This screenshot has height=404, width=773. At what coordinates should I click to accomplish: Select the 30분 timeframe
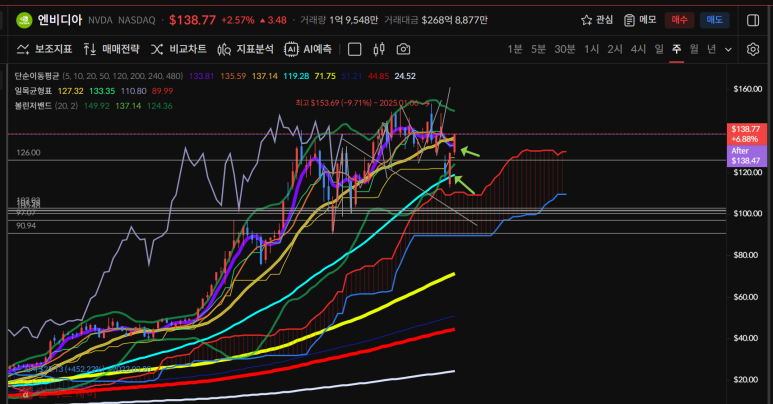pos(564,49)
